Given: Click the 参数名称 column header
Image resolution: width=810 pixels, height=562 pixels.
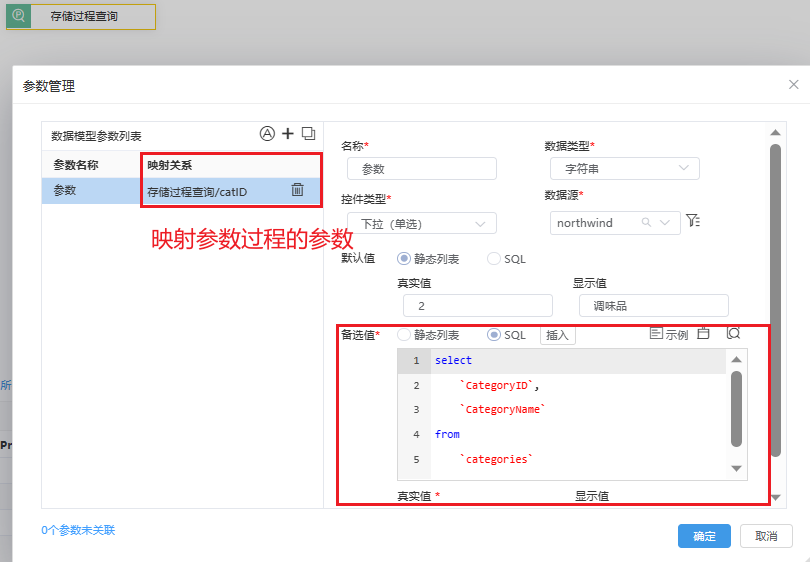Looking at the screenshot, I should click(76, 165).
